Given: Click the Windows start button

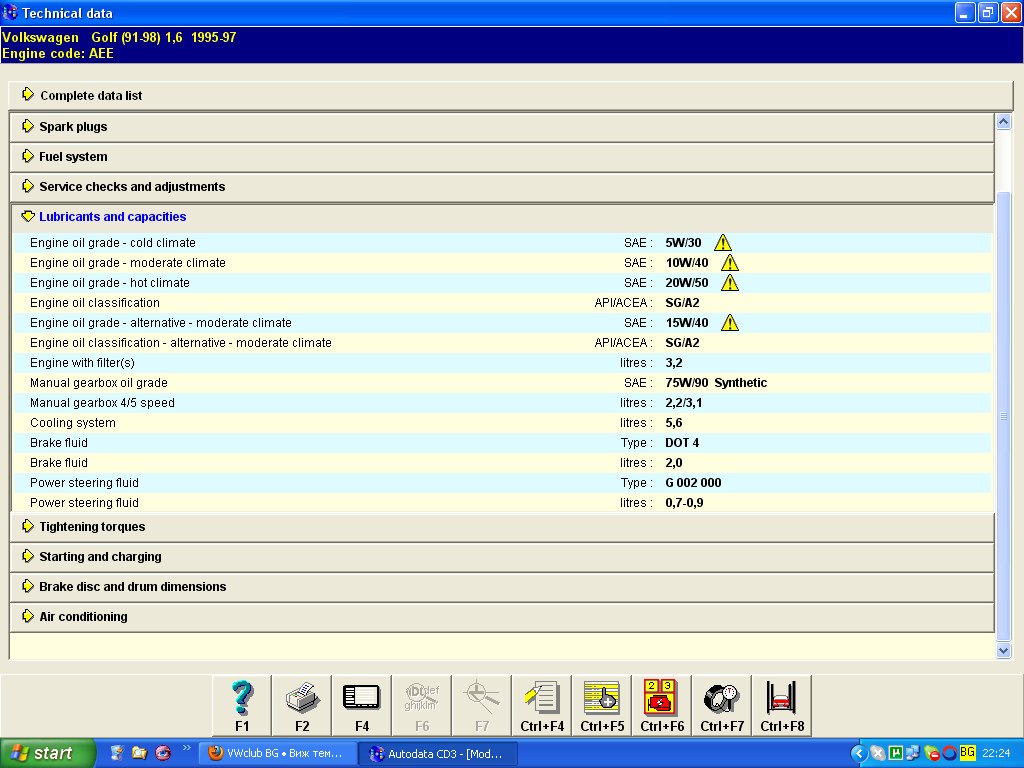Looking at the screenshot, I should (x=48, y=753).
